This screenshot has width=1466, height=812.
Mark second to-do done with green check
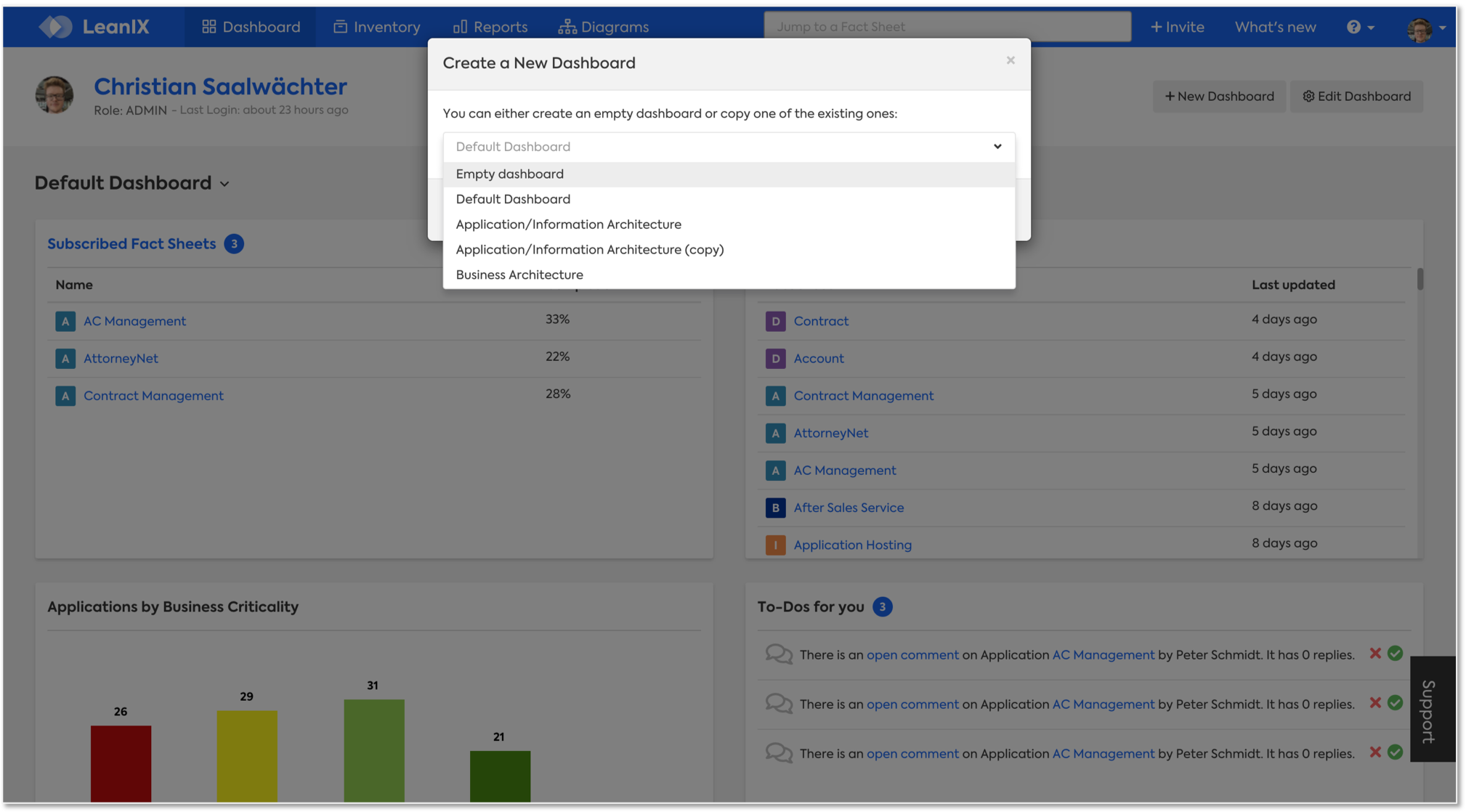pos(1395,703)
